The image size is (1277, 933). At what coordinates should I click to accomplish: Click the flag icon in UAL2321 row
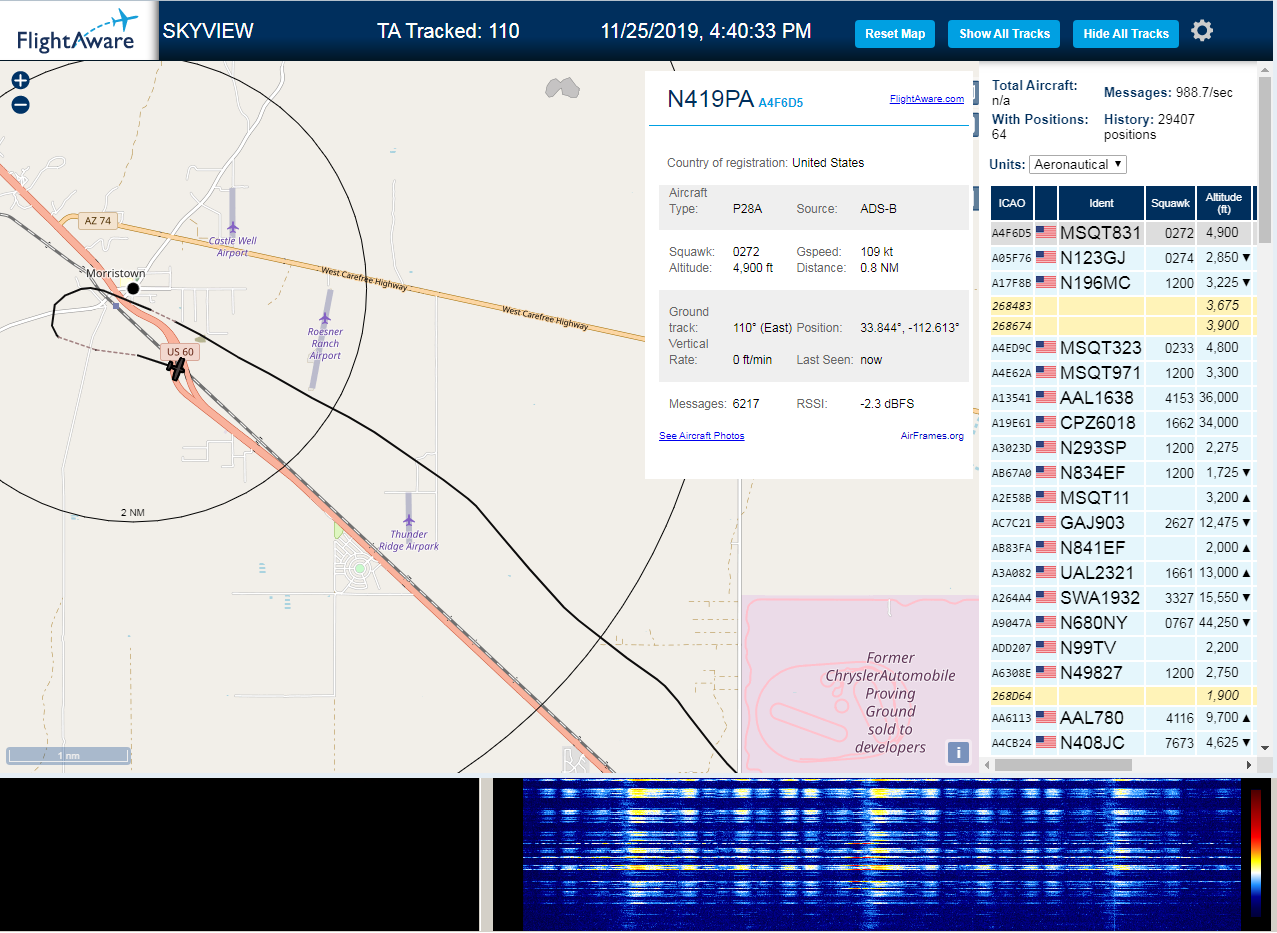1046,573
